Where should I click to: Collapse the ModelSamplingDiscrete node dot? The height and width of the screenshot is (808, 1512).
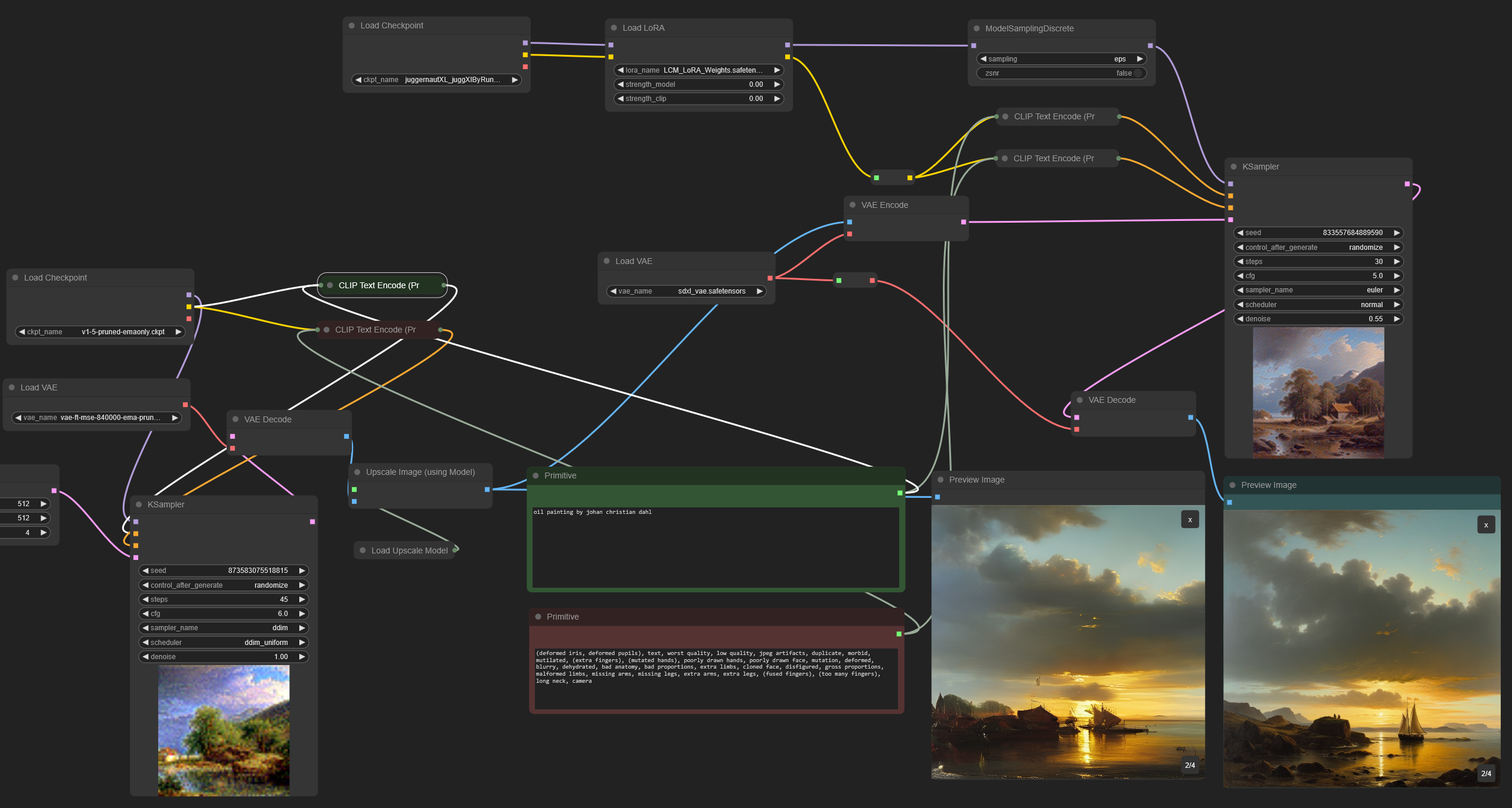[977, 28]
